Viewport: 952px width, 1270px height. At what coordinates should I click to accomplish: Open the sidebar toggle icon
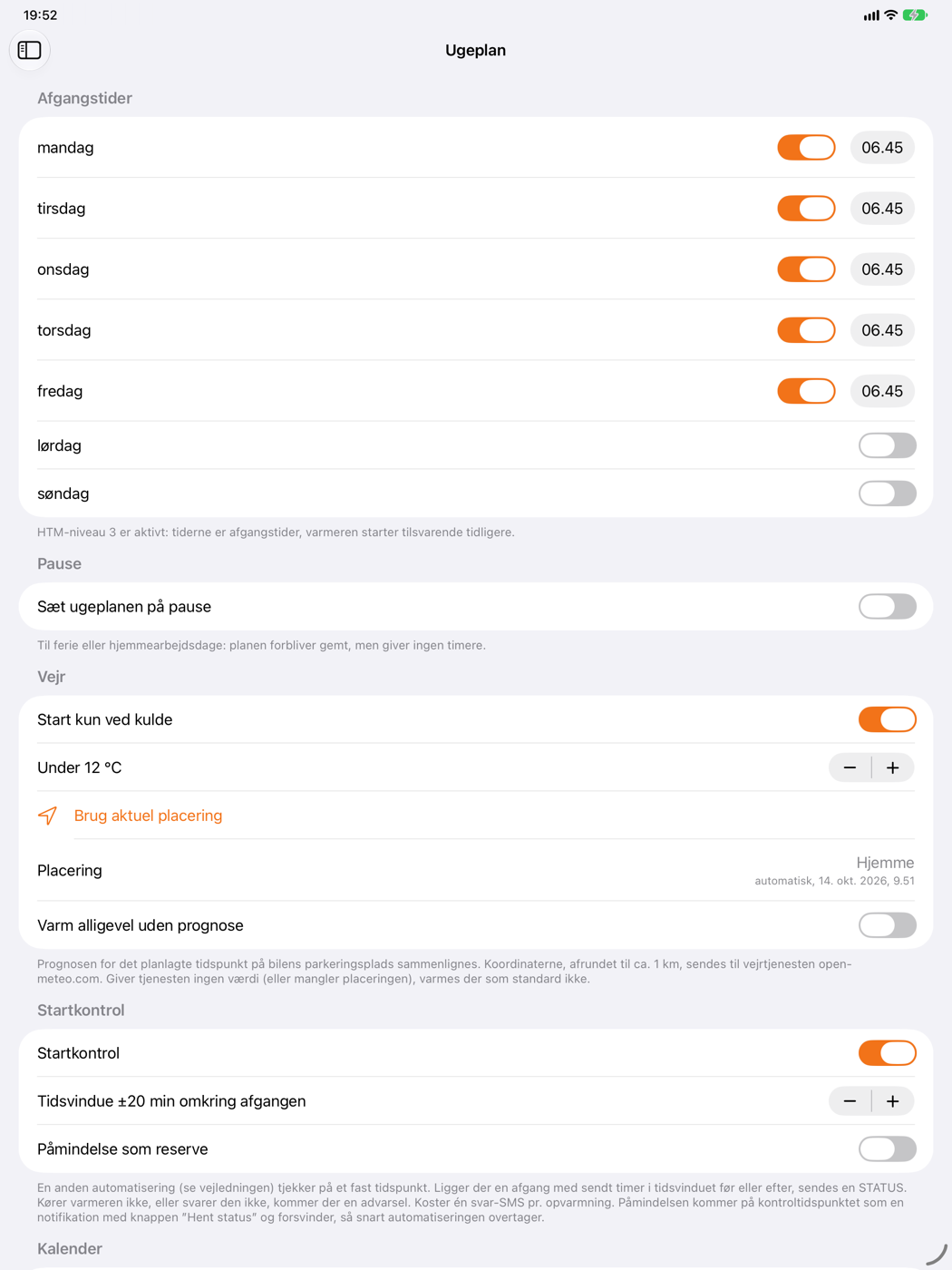(30, 50)
